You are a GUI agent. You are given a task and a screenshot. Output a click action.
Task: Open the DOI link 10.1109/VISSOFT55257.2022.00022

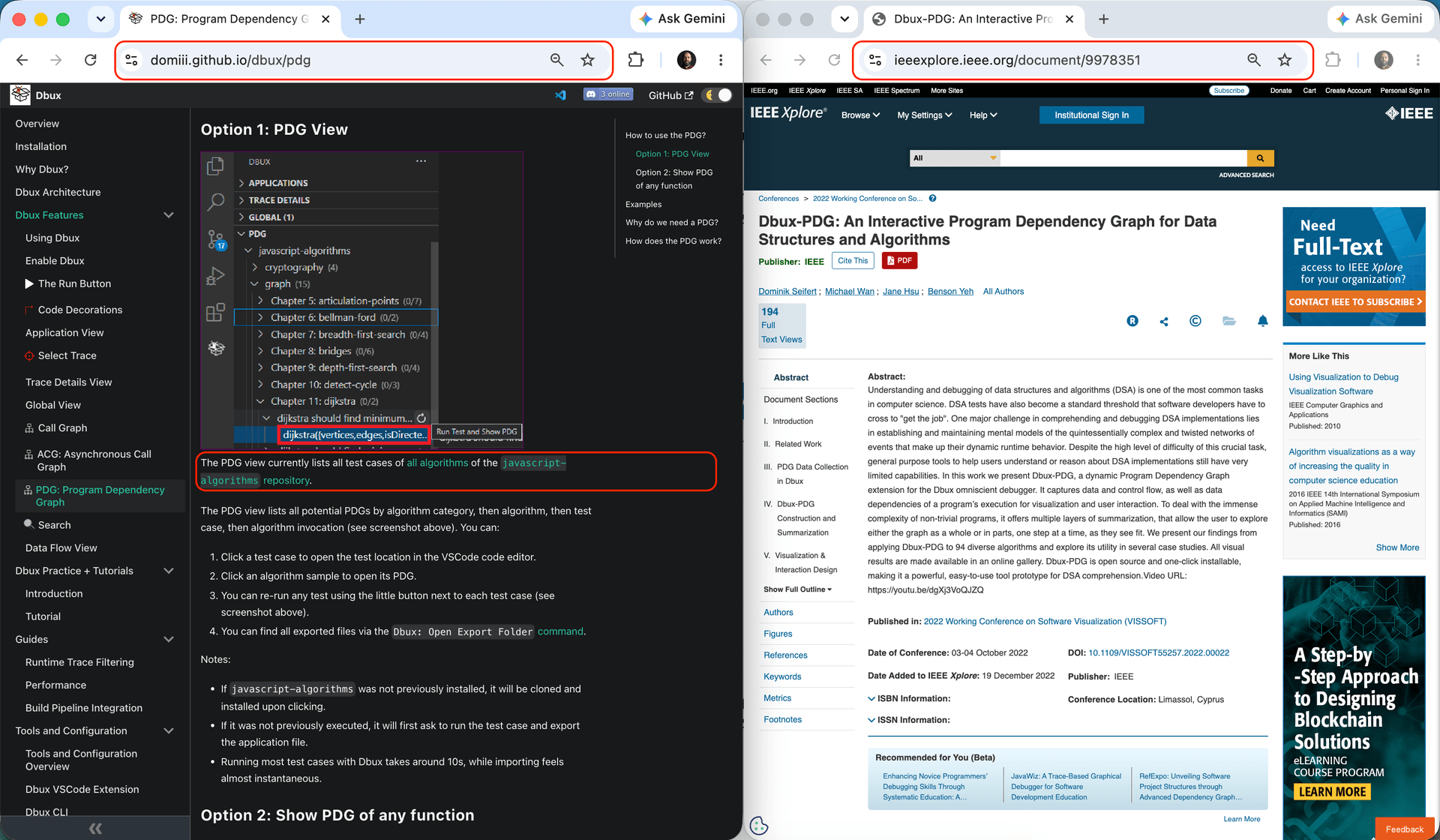(x=1159, y=653)
